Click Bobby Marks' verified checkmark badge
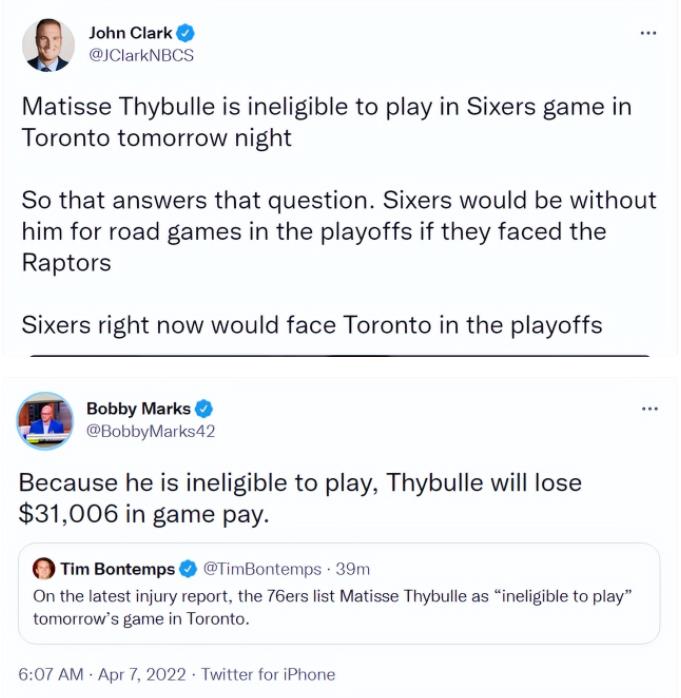Screen dimensions: 681x698 (x=204, y=408)
